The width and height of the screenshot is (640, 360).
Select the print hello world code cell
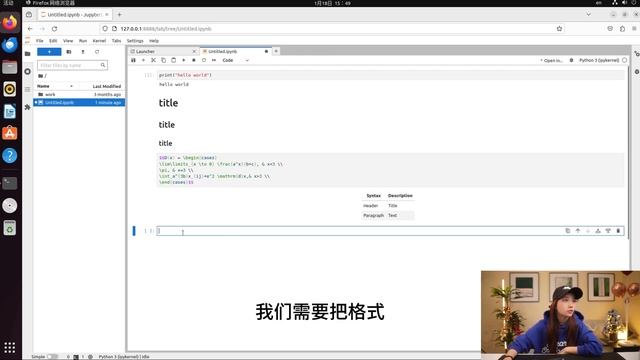tap(391, 75)
